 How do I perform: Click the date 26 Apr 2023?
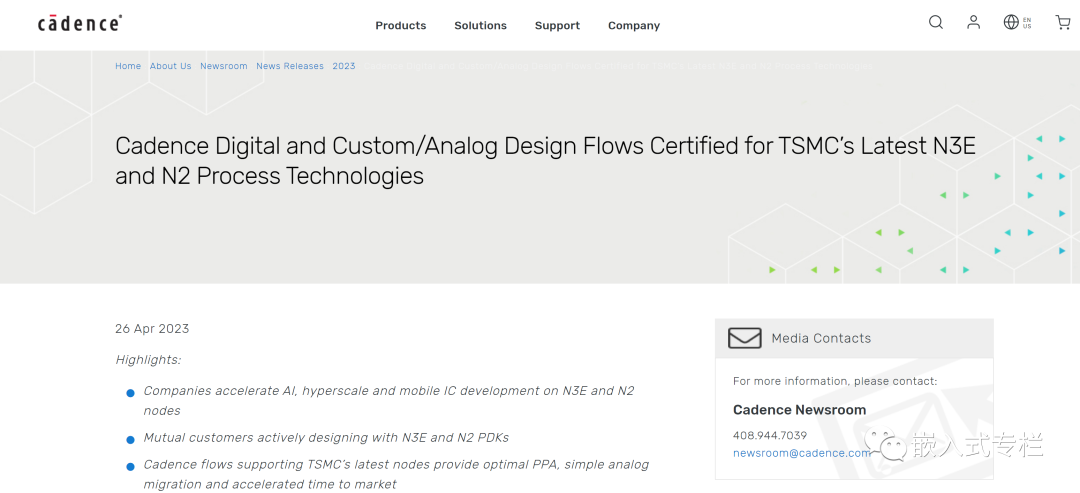click(152, 328)
